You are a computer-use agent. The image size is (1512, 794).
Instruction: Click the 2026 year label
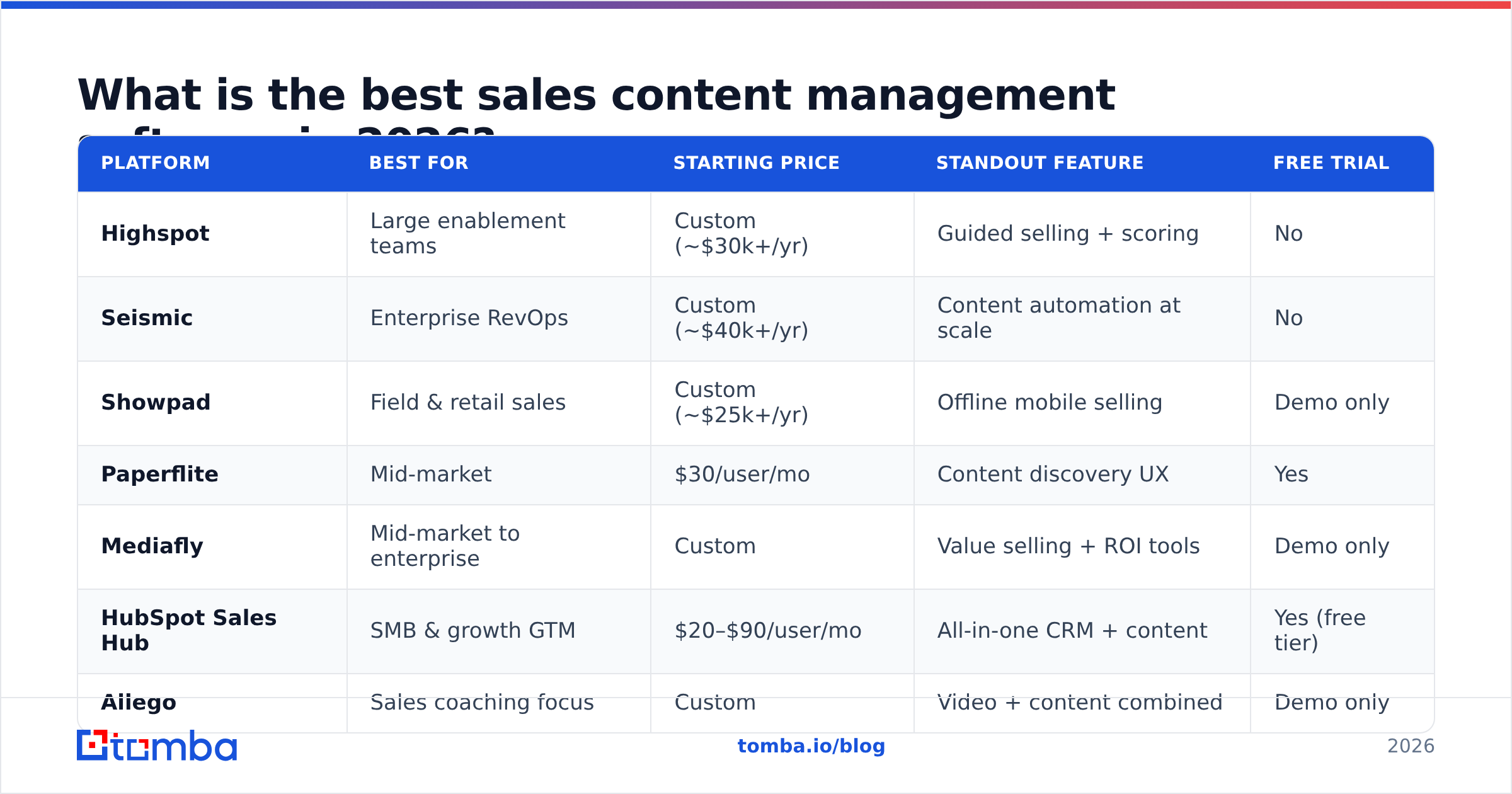[1411, 746]
